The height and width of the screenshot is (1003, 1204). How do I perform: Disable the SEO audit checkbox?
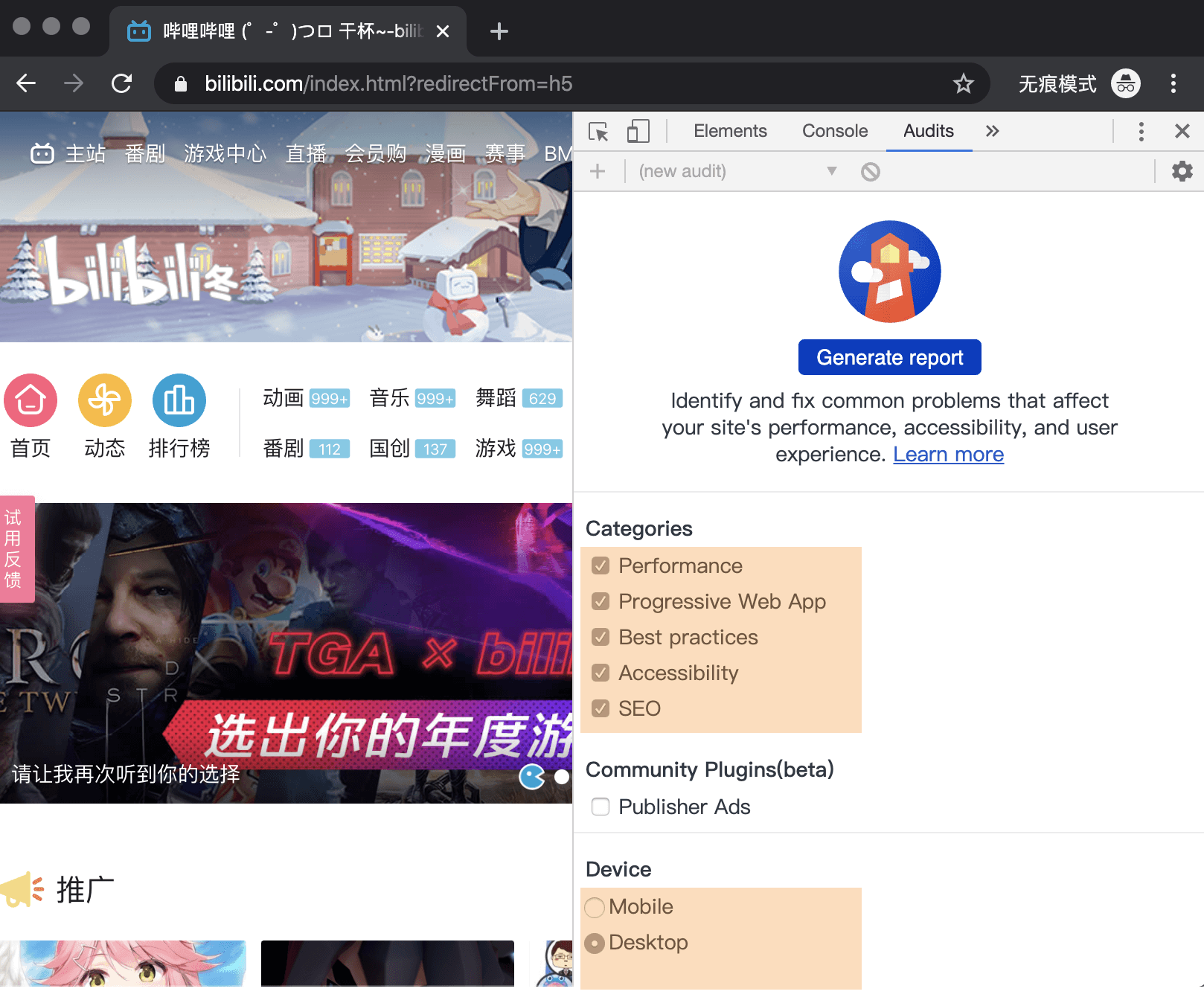click(x=601, y=708)
